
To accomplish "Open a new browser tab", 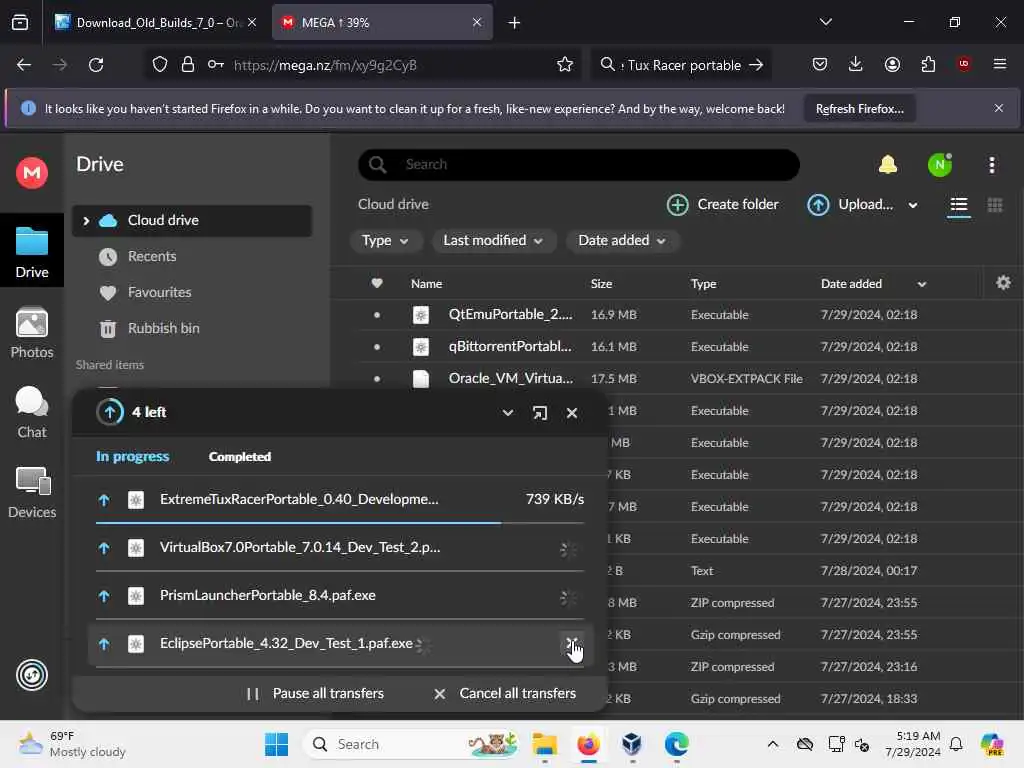I will pyautogui.click(x=514, y=23).
